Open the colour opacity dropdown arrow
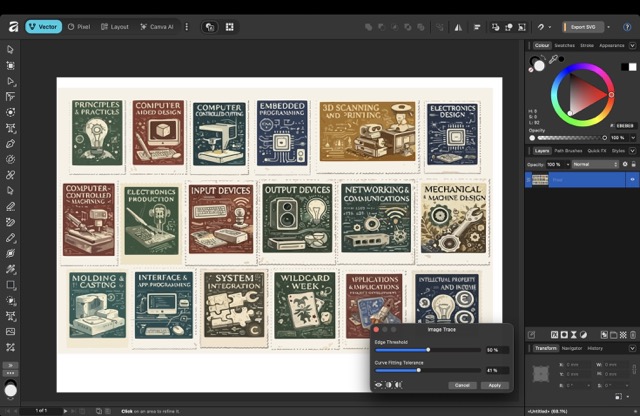 [633, 138]
